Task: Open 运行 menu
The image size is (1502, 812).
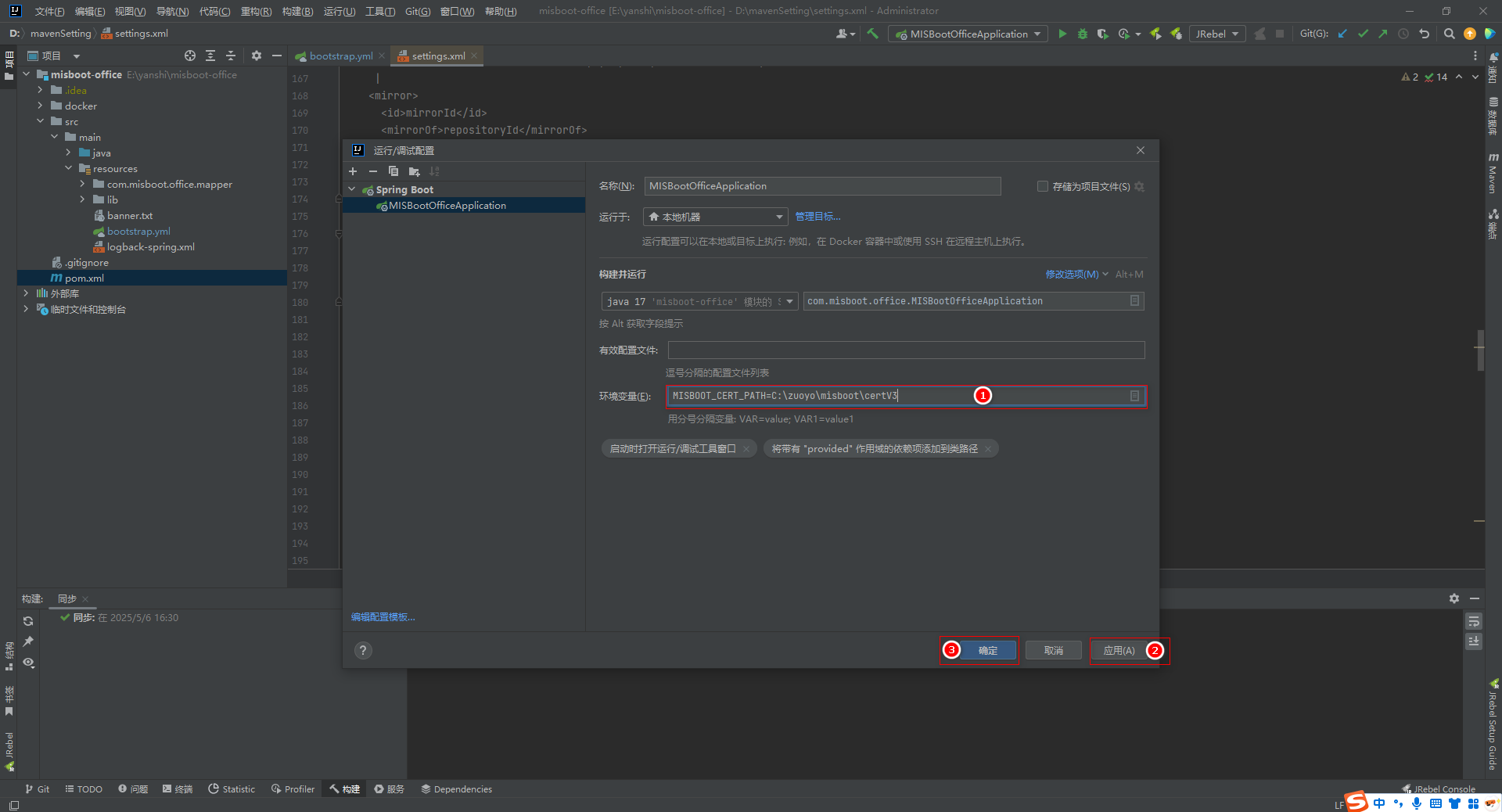Action: tap(340, 11)
